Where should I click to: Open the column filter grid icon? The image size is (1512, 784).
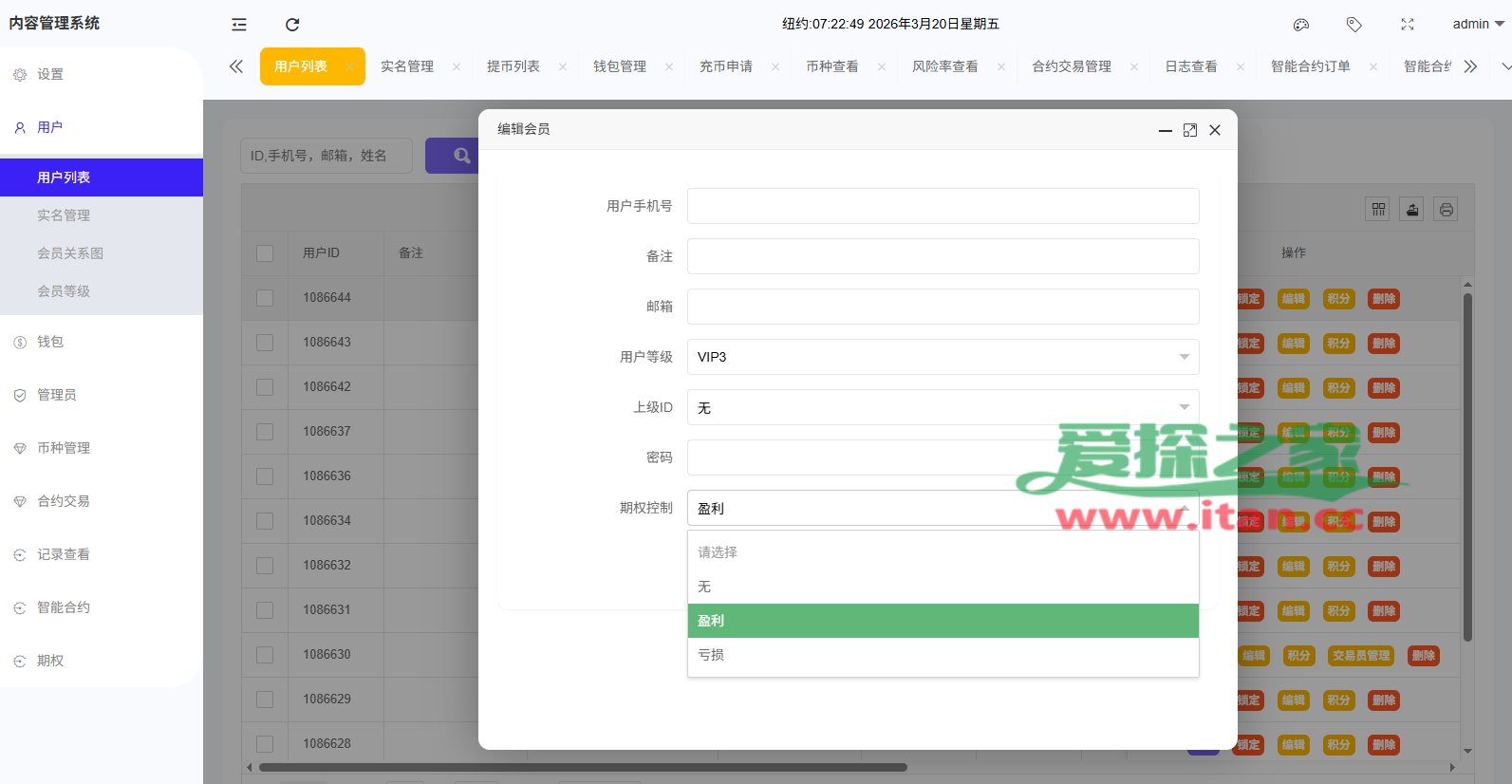(x=1378, y=210)
